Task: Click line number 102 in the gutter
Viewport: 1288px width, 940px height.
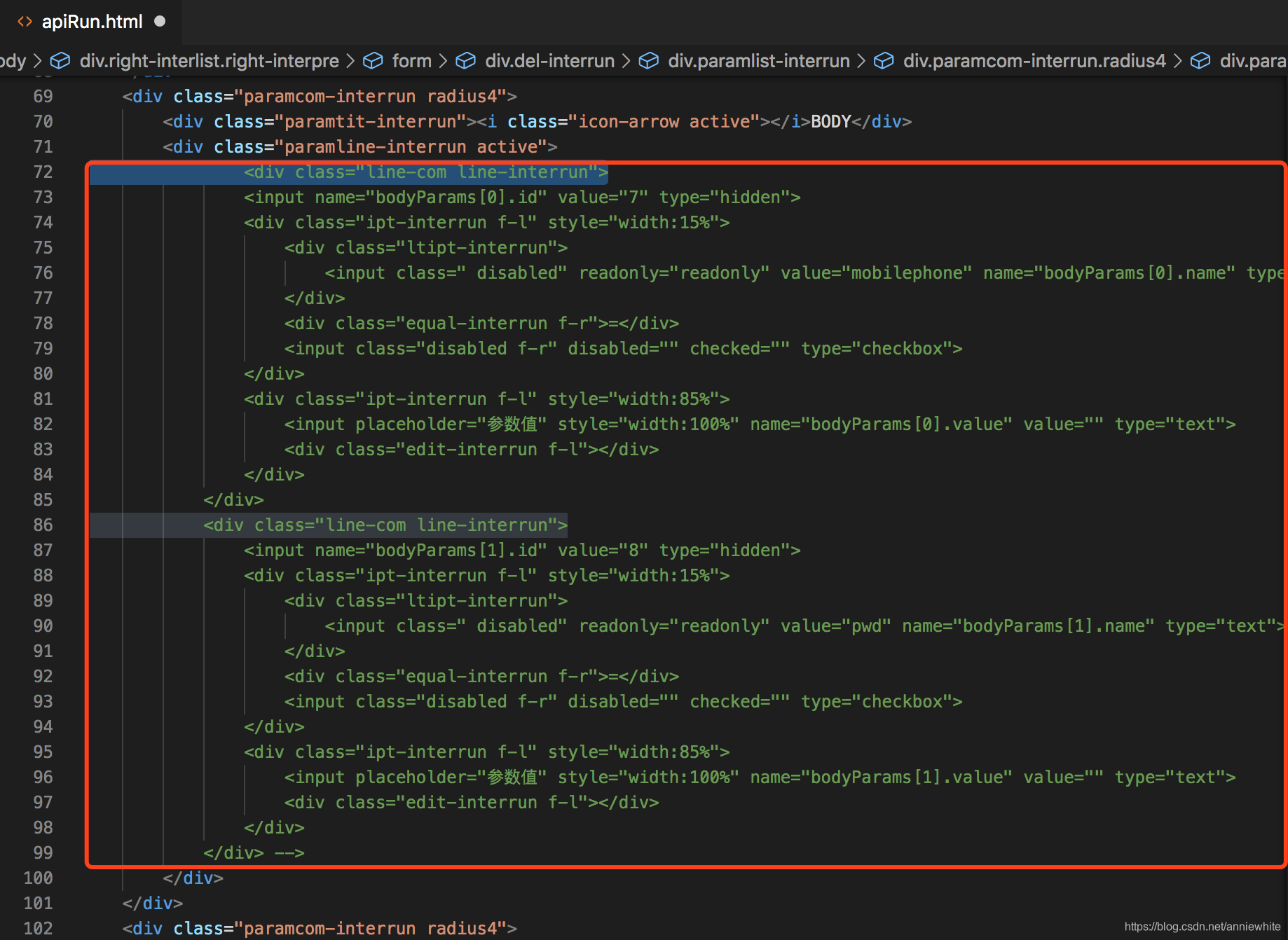Action: (38, 929)
